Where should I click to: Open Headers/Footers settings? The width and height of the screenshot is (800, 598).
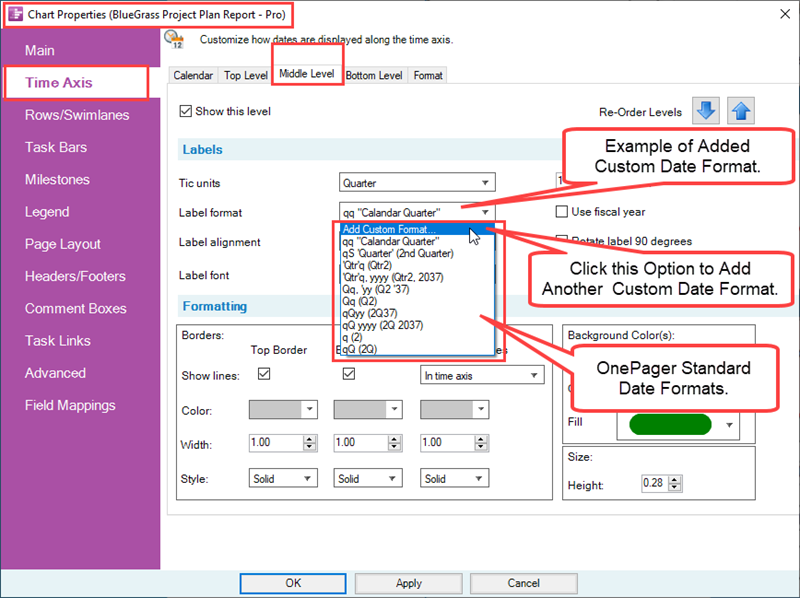click(75, 277)
